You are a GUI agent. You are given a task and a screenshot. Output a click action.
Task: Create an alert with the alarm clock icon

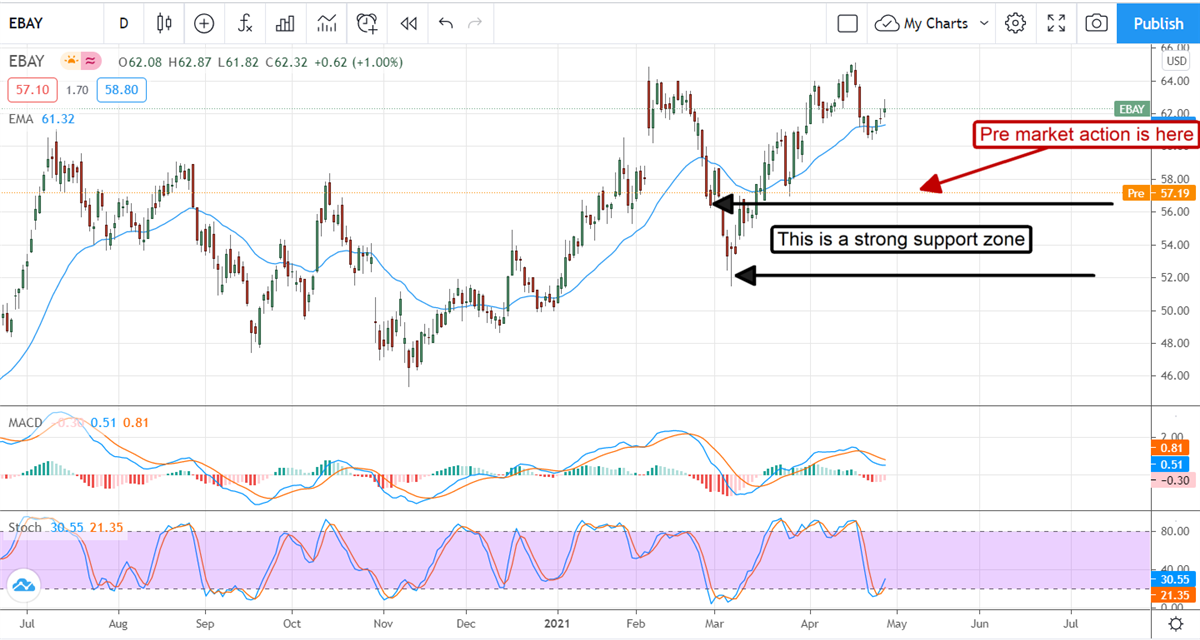367,23
